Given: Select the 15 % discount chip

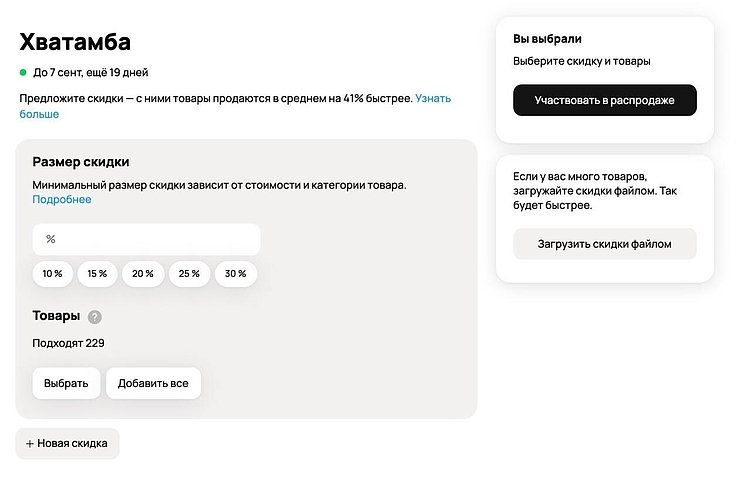Looking at the screenshot, I should [97, 274].
